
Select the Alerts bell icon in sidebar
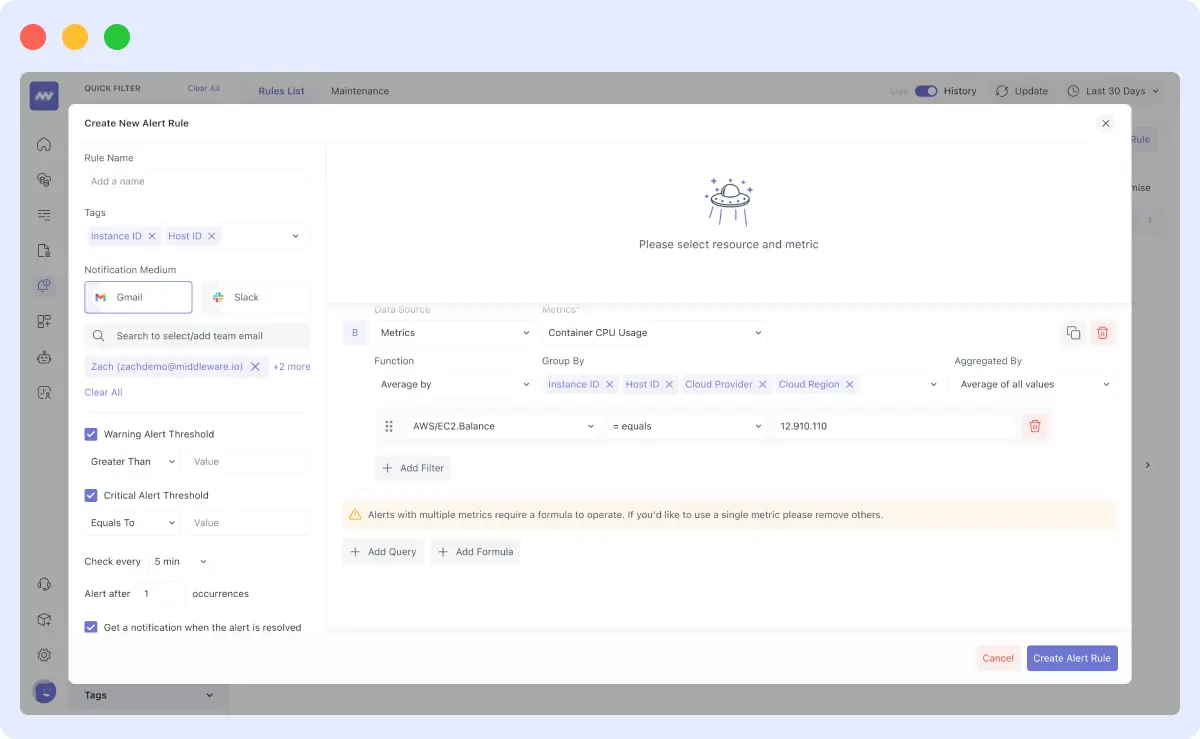click(x=43, y=285)
